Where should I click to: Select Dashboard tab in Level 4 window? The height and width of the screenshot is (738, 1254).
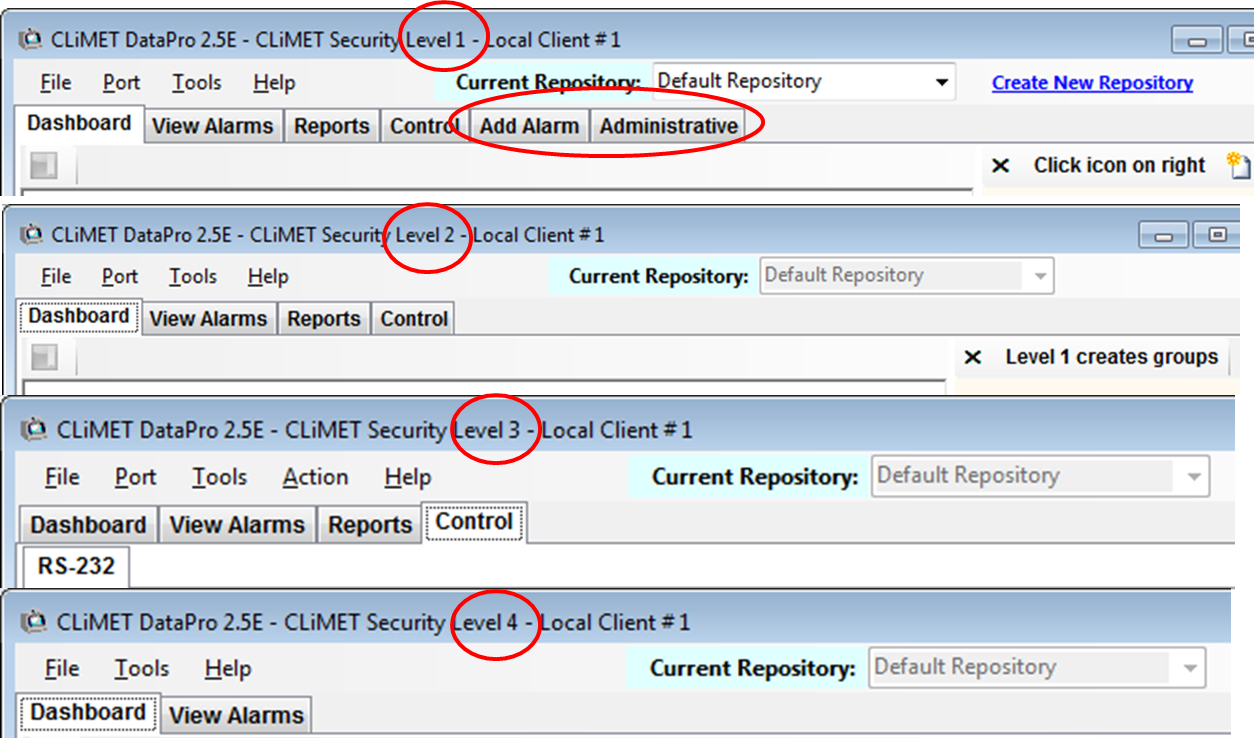tap(88, 712)
